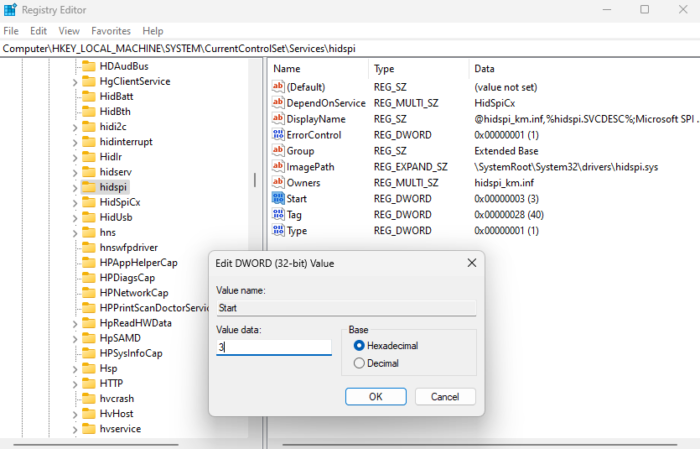Select the ImagePath value icon
The image size is (700, 449).
pos(278,166)
